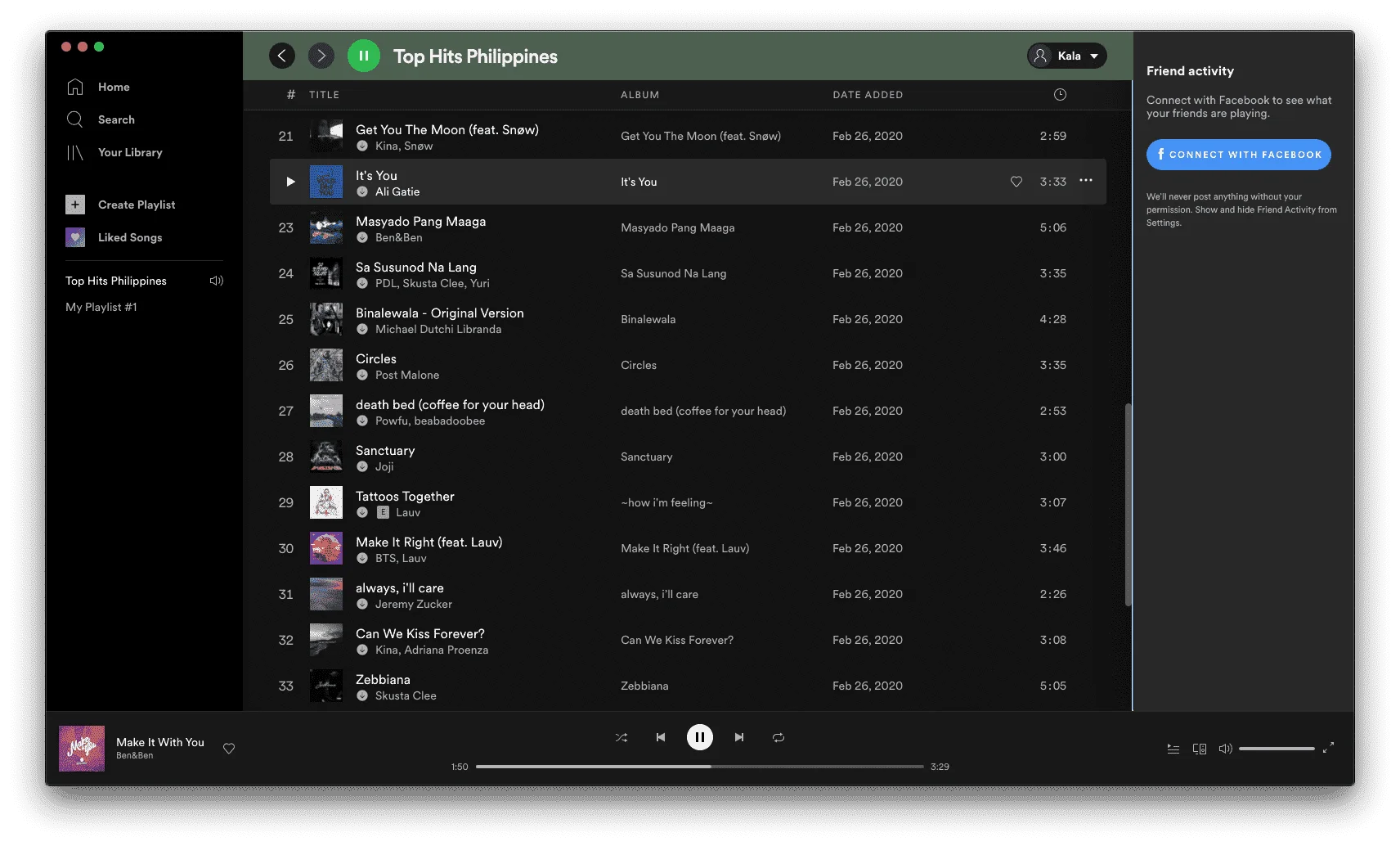Click the Liked Songs heart icon in sidebar
The image size is (1400, 846).
[x=75, y=237]
